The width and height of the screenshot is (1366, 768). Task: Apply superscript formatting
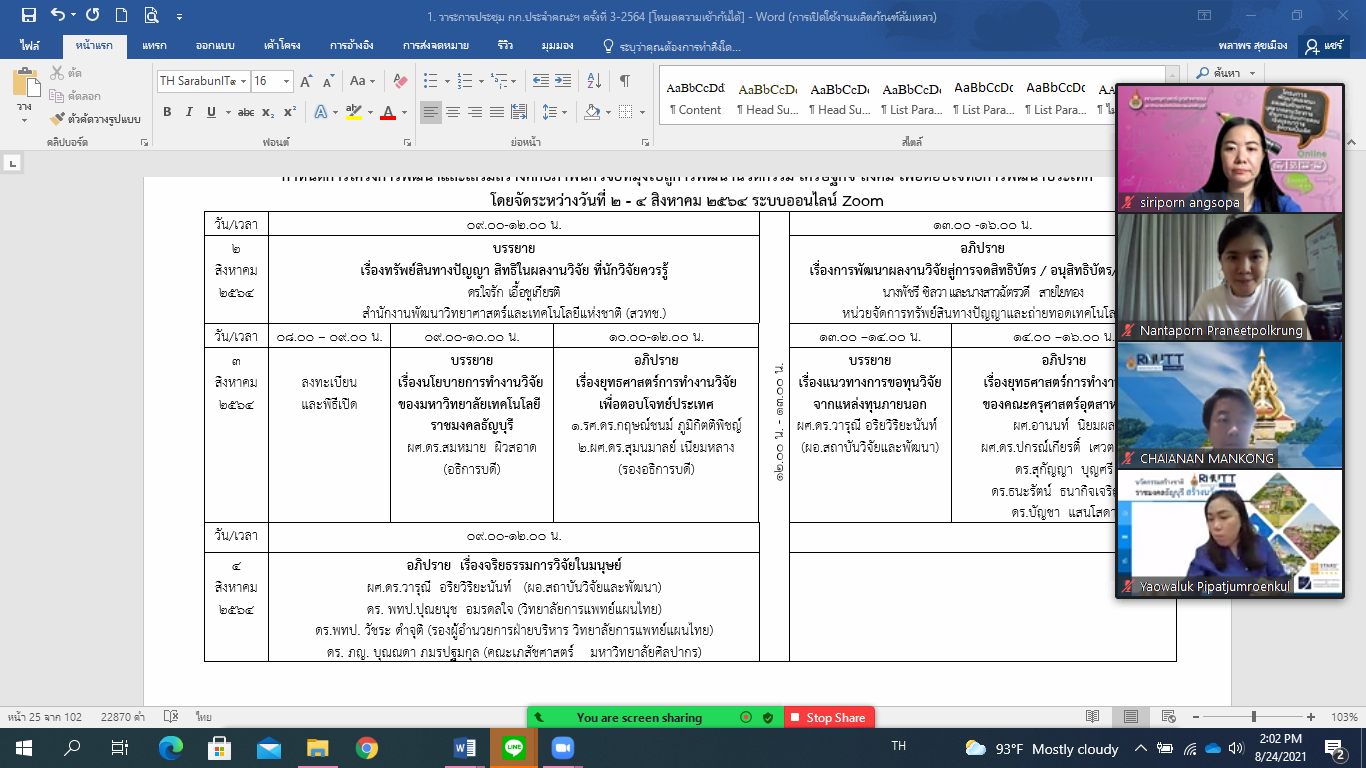pos(289,112)
